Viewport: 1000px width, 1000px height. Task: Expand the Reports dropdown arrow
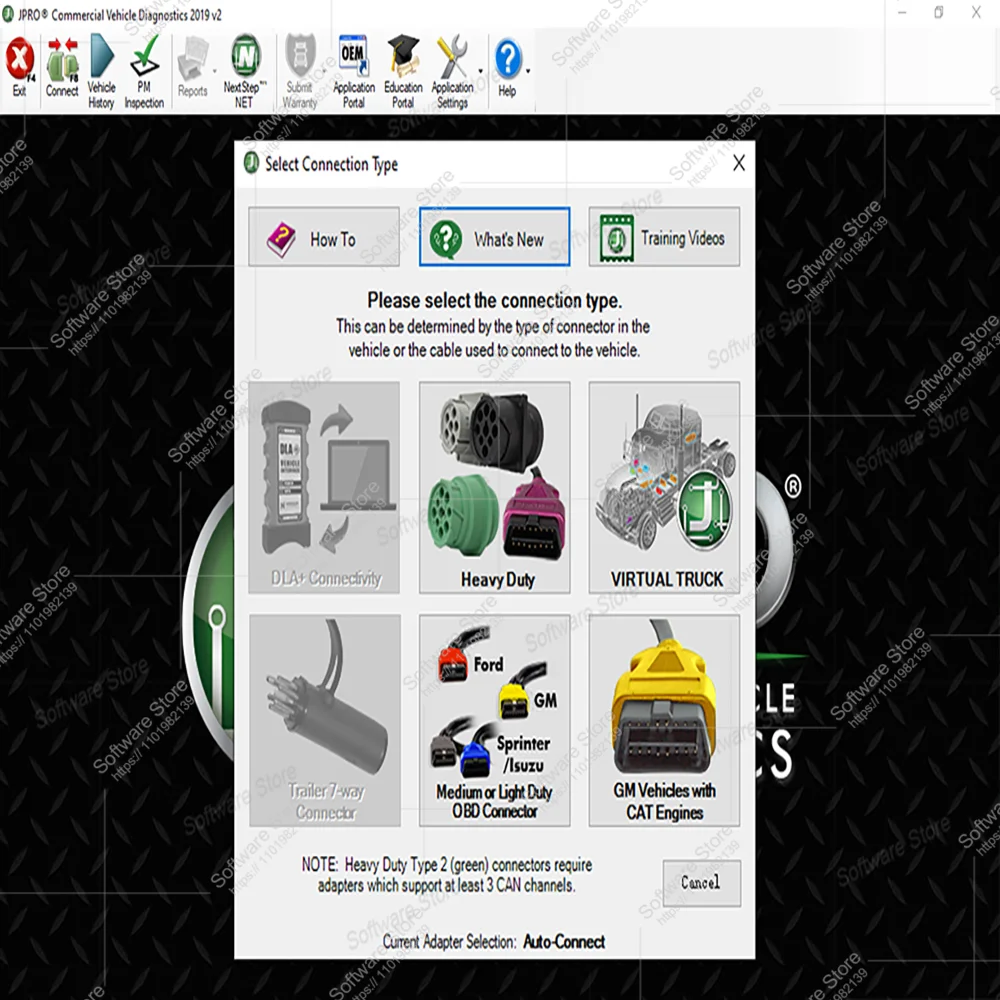pos(214,71)
